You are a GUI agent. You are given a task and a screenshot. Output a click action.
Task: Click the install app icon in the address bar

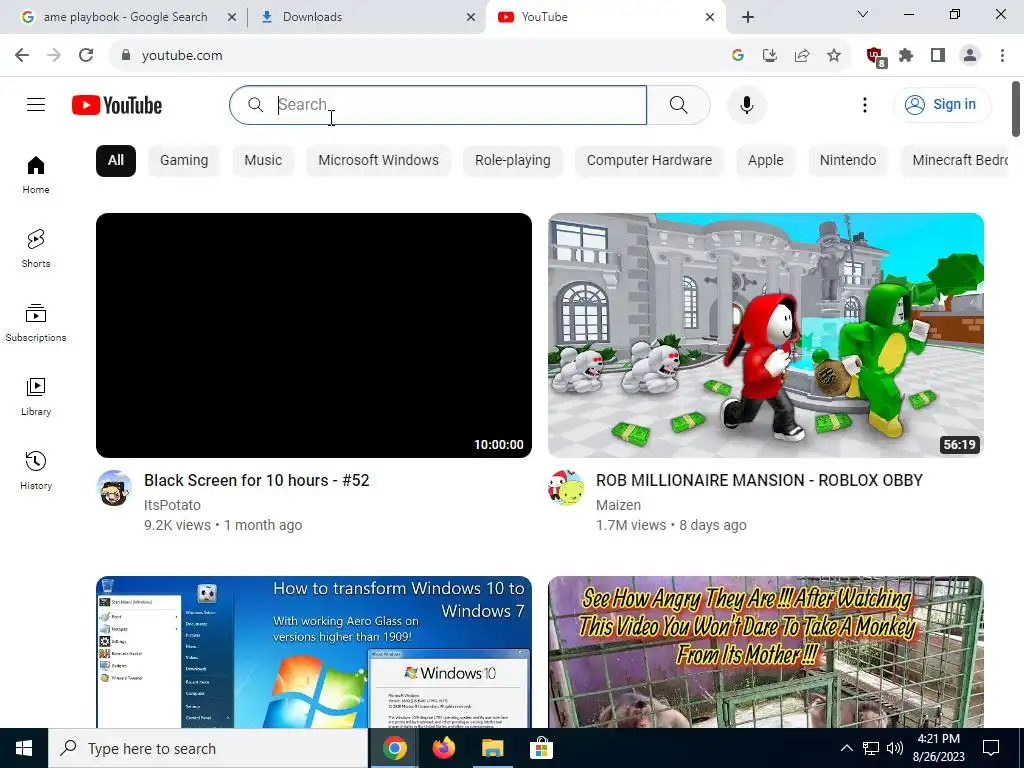tap(770, 56)
